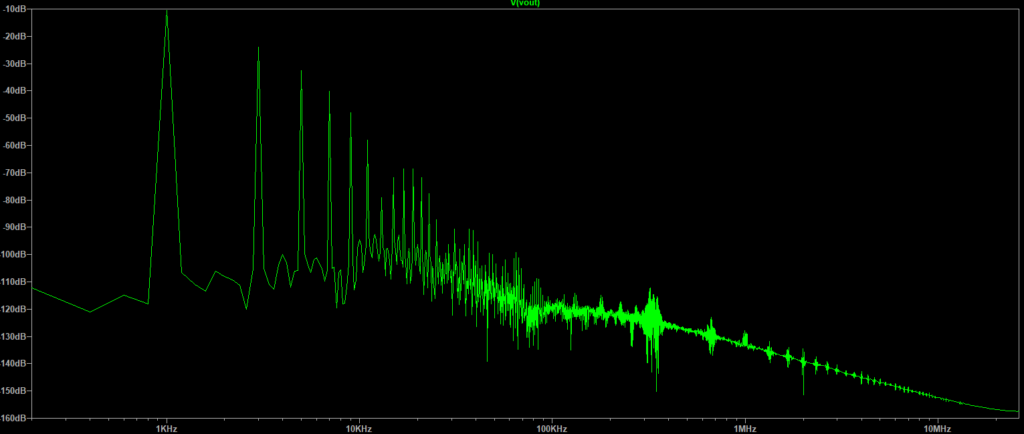Click the tallest peak tip at 1KHz

(x=167, y=11)
